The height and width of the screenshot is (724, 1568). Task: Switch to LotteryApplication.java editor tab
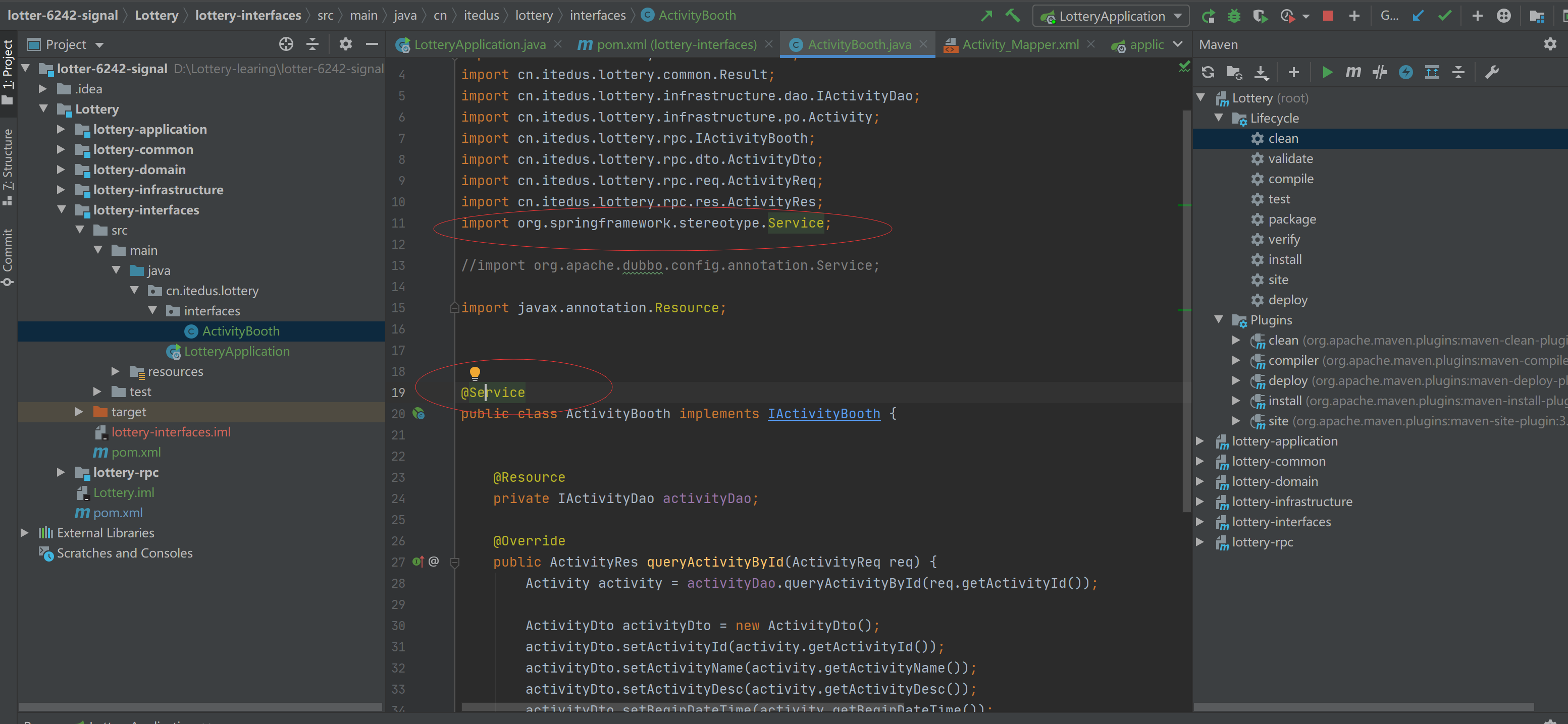pyautogui.click(x=479, y=44)
